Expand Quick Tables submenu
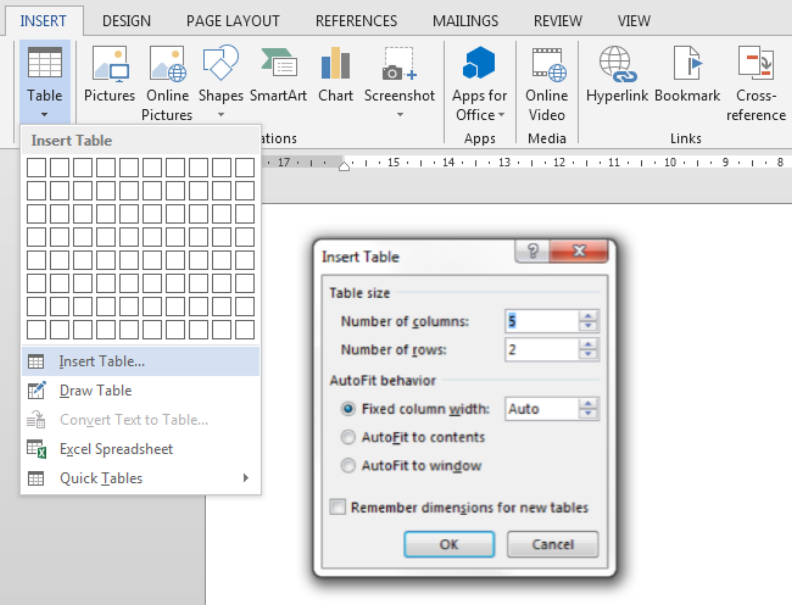Image resolution: width=792 pixels, height=605 pixels. (140, 478)
